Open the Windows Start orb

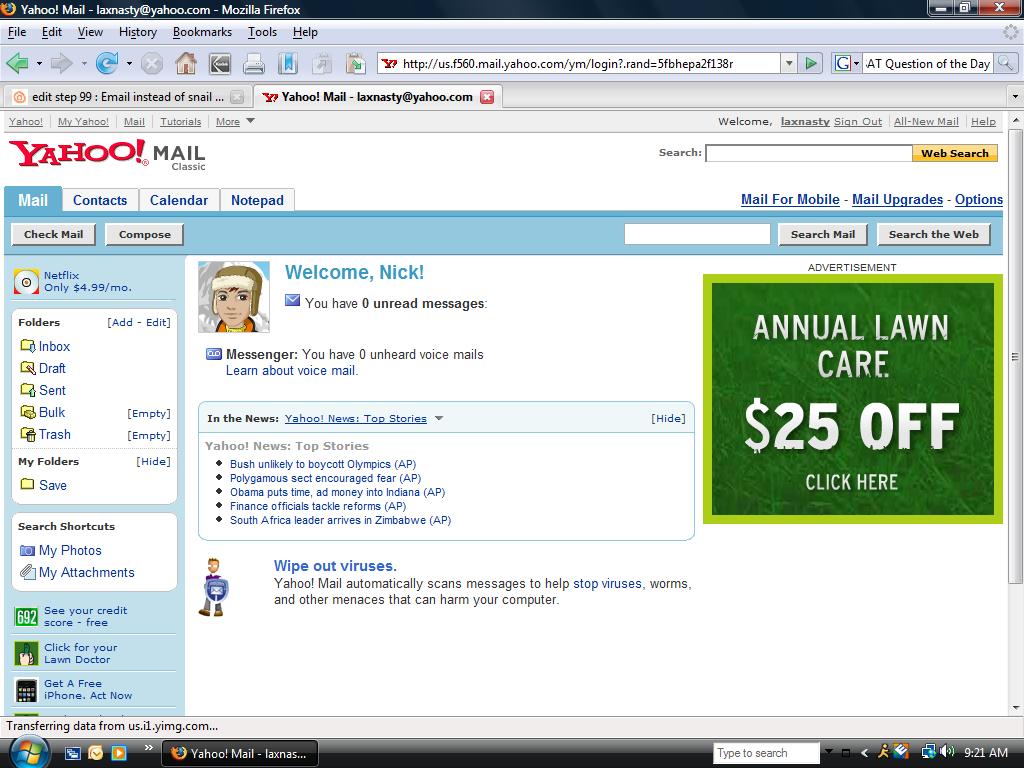[x=29, y=752]
